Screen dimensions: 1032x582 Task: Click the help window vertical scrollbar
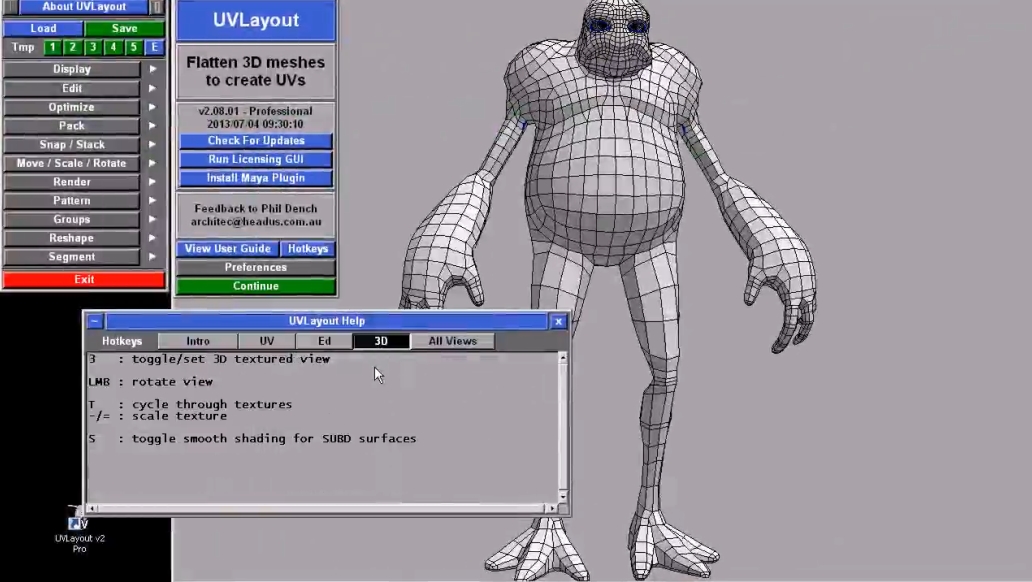[563, 426]
